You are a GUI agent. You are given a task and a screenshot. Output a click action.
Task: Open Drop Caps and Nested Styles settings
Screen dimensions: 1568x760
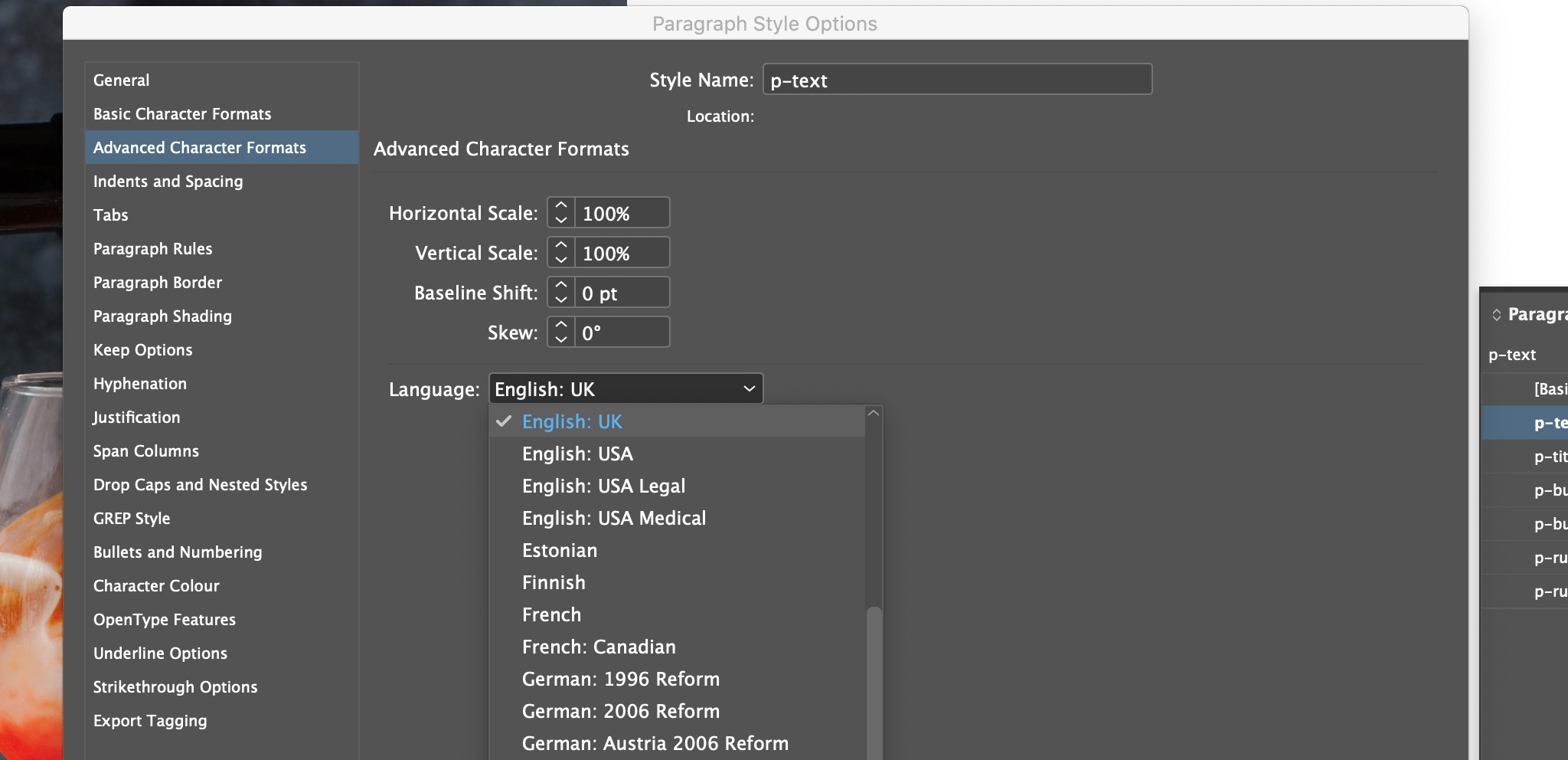click(200, 484)
